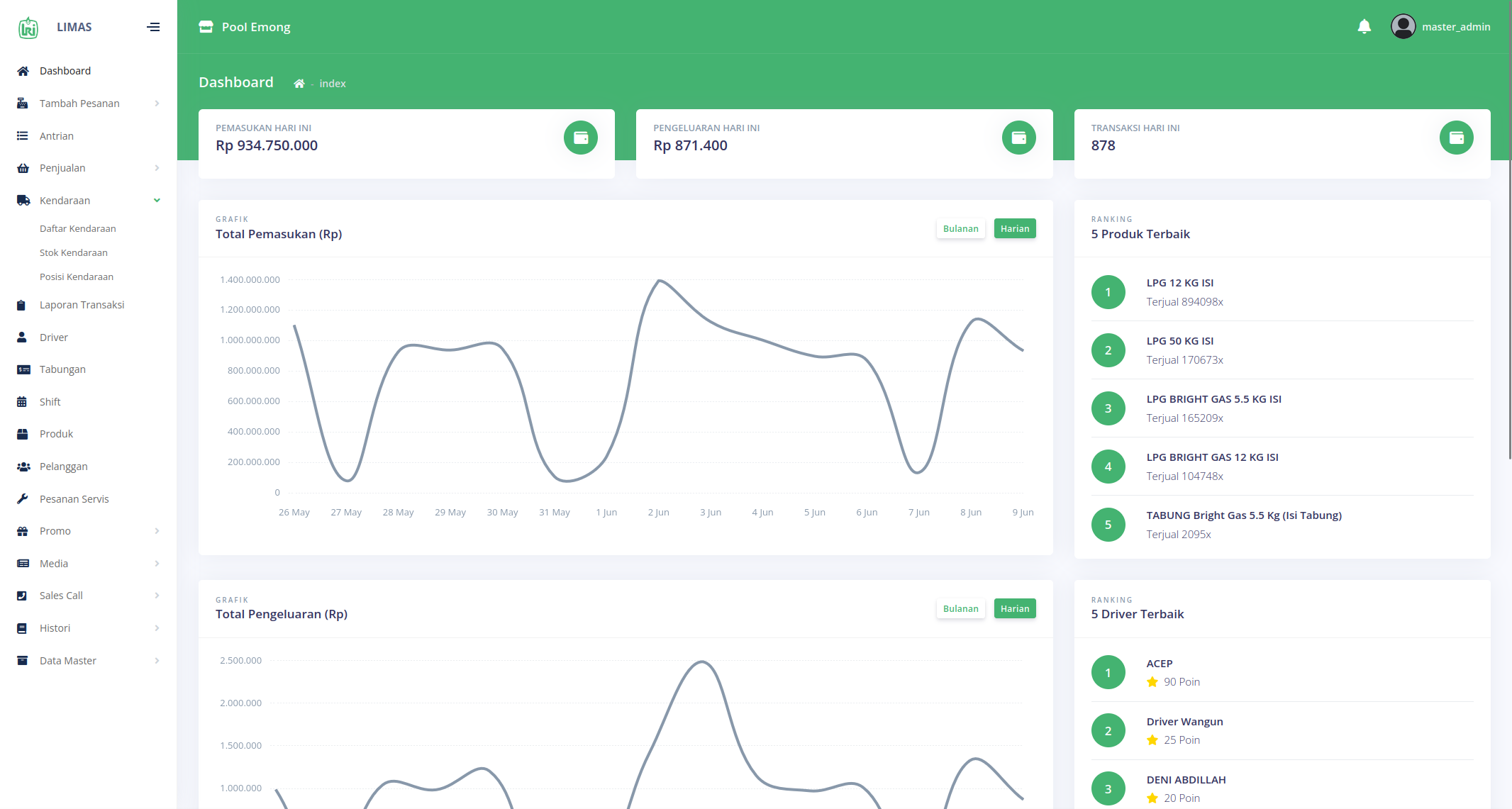Click the Pool Emong store icon
Screen dimensions: 1512x809
(x=206, y=27)
